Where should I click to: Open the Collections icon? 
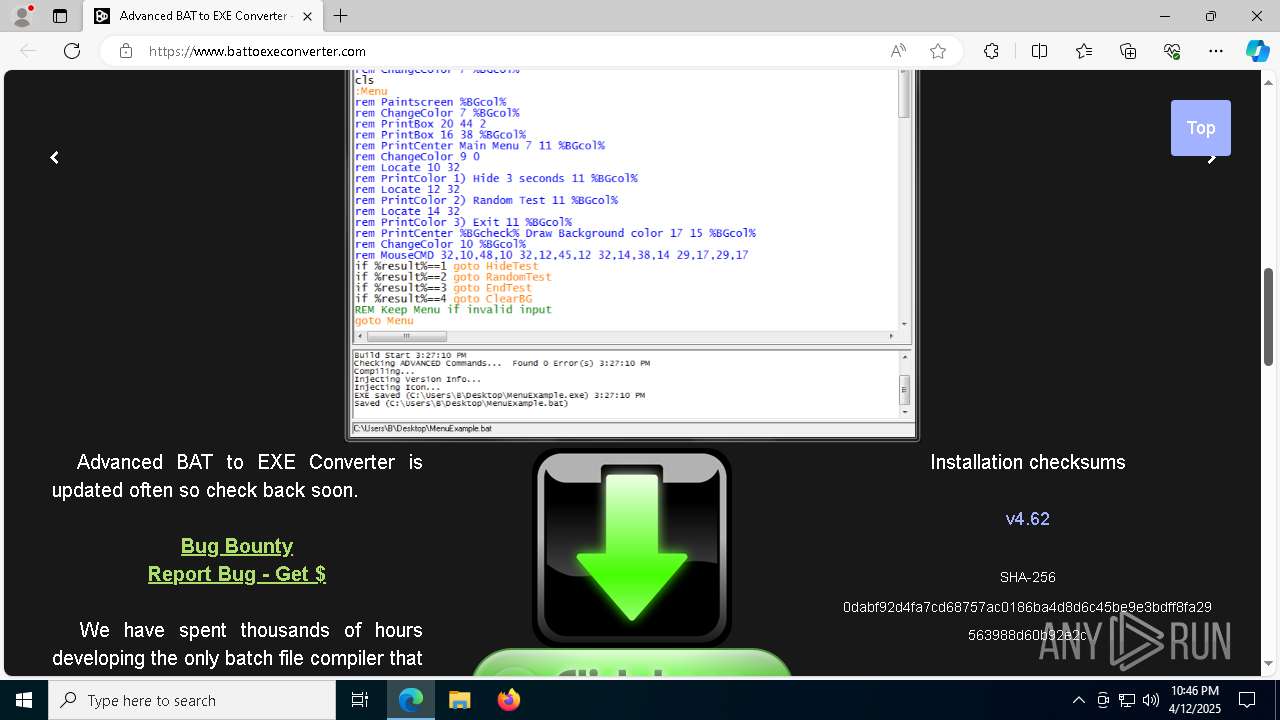[1128, 51]
